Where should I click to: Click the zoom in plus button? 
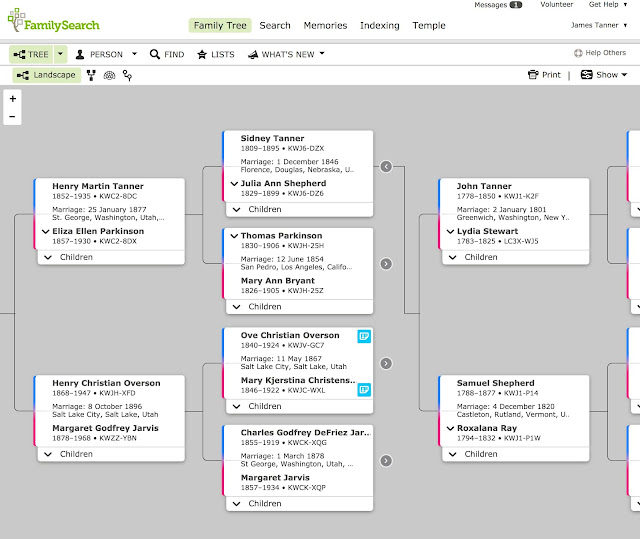(12, 99)
